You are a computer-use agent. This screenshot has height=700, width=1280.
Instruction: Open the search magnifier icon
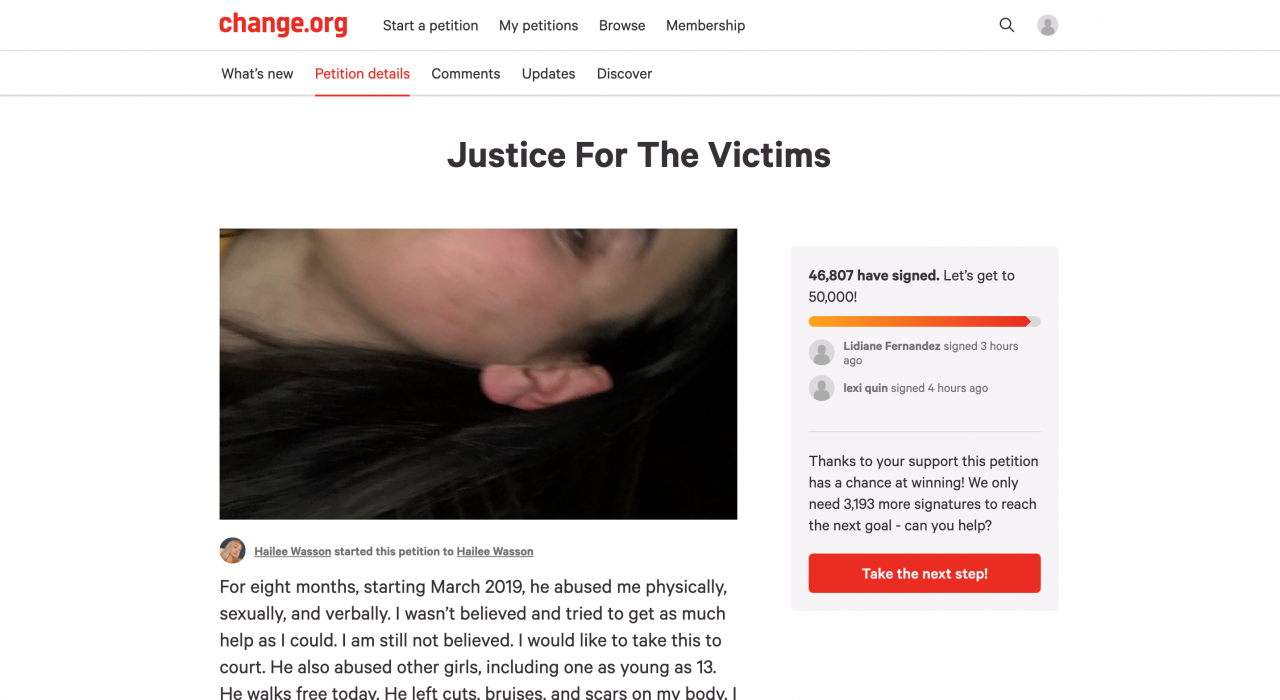(x=1007, y=25)
